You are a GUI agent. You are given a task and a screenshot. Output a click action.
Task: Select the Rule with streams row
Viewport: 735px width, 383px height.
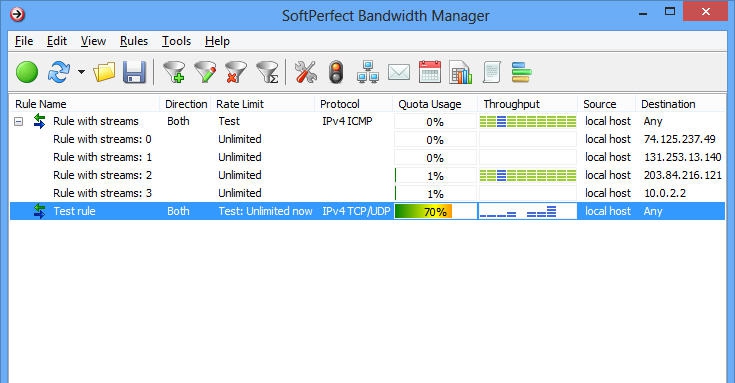pos(368,121)
